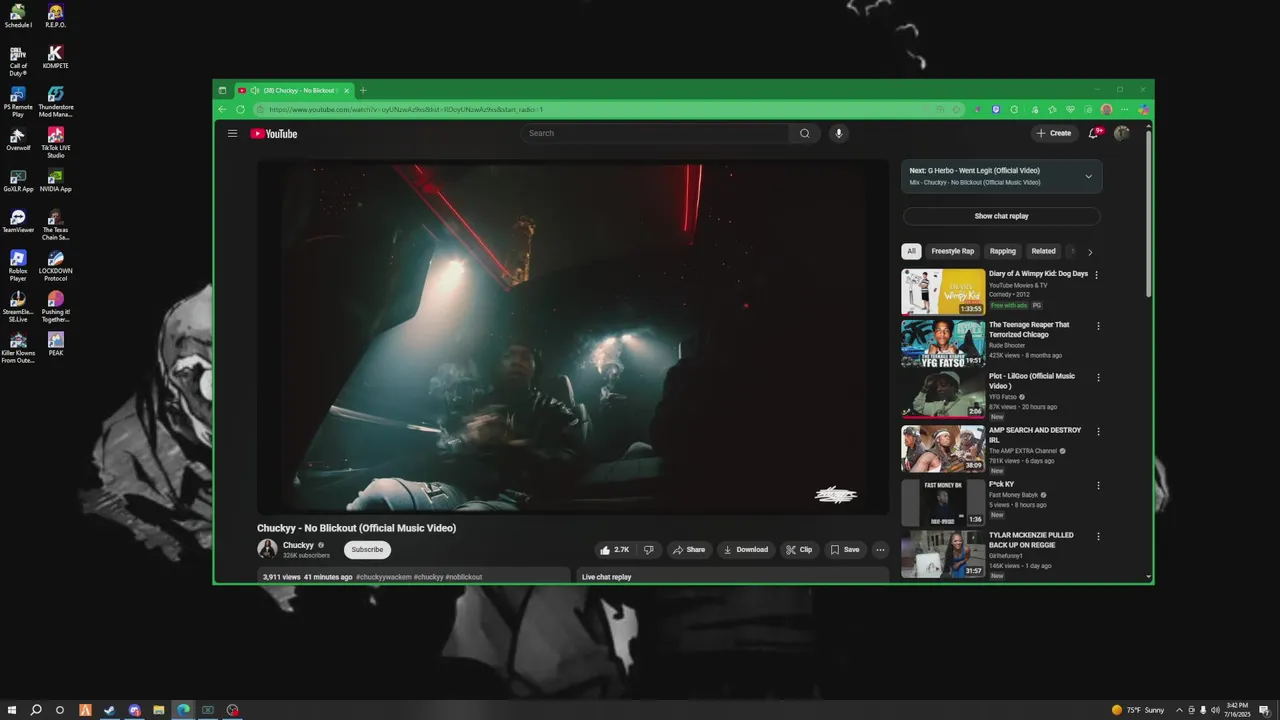Screen dimensions: 1280x720
Task: Open the PEAK desktop shortcut
Action: (56, 344)
